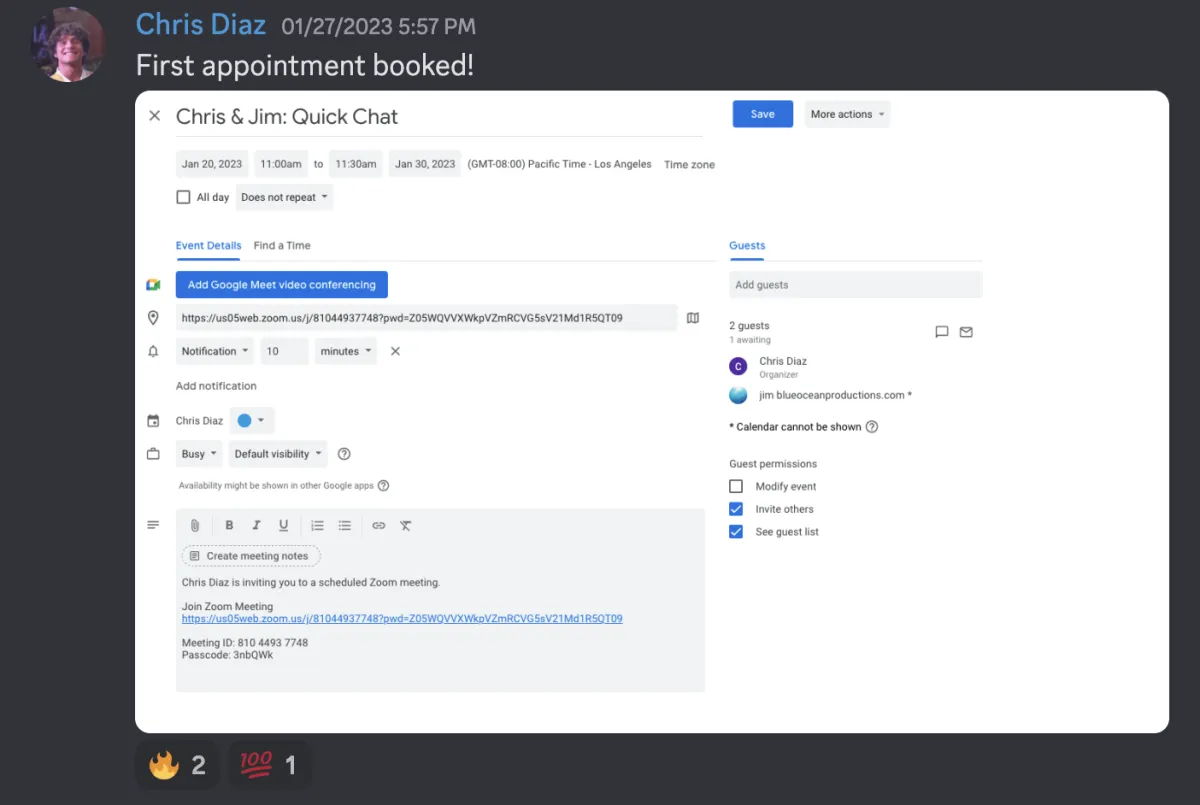The image size is (1200, 805).
Task: Edit the event title Chris & Jim: Quick Chat
Action: coord(439,117)
